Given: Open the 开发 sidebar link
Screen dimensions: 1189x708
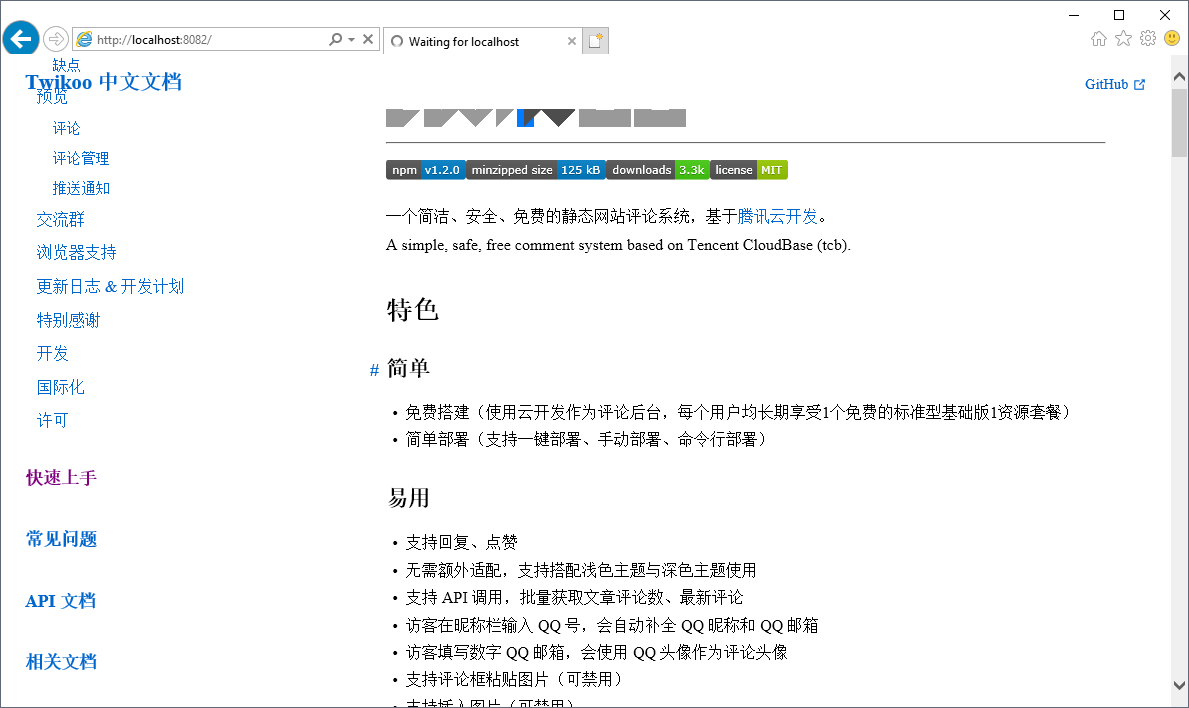Looking at the screenshot, I should tap(52, 353).
